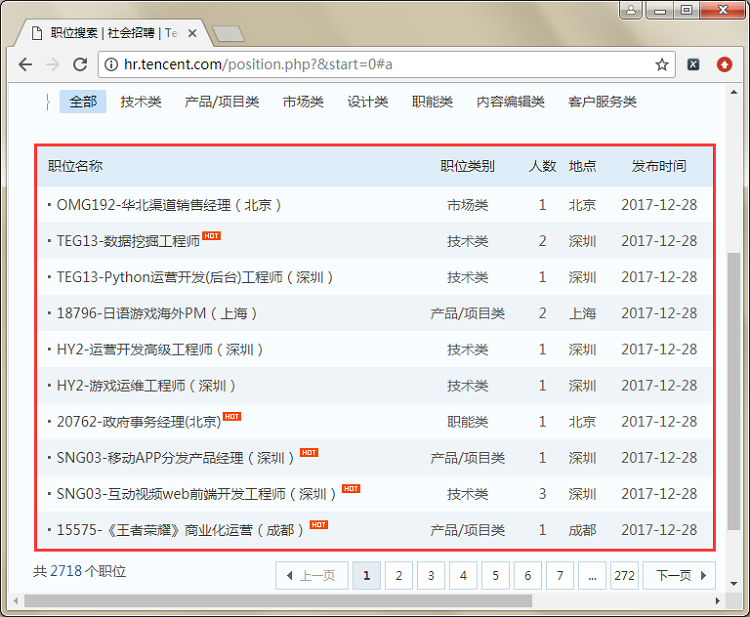
Task: Open a new tab button
Action: coord(229,33)
